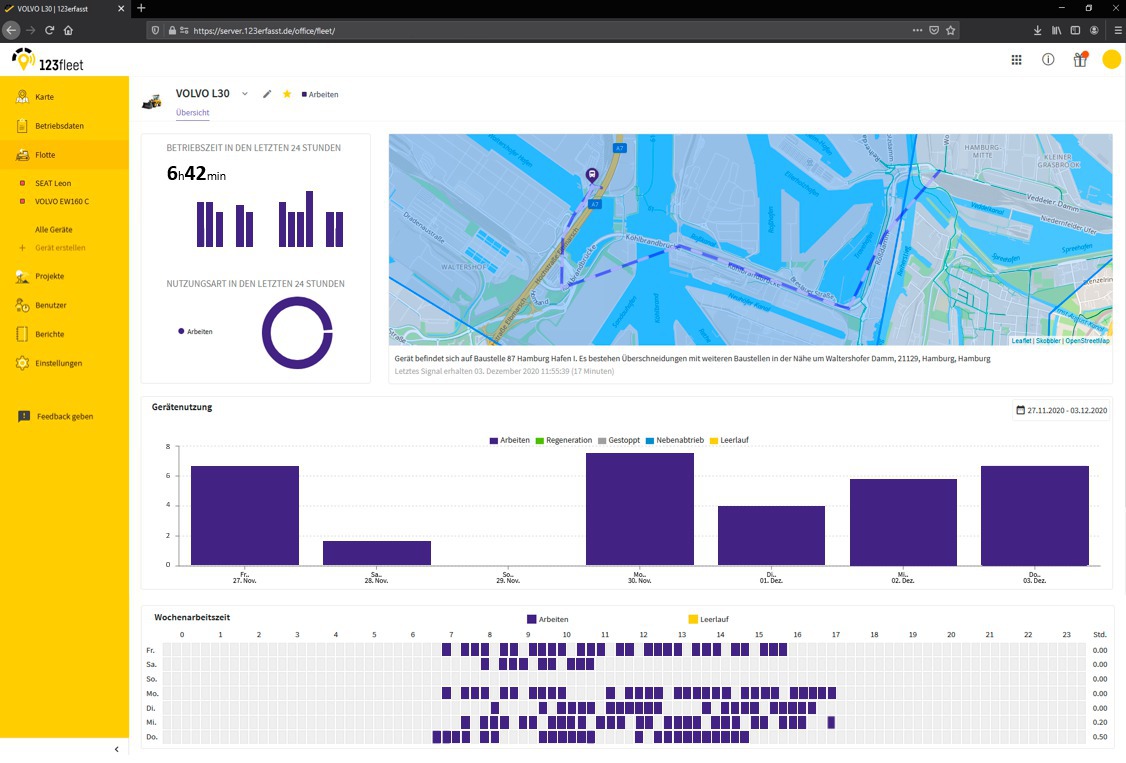Click the browser address bar URL
Screen dimensions: 1126x763
[264, 31]
